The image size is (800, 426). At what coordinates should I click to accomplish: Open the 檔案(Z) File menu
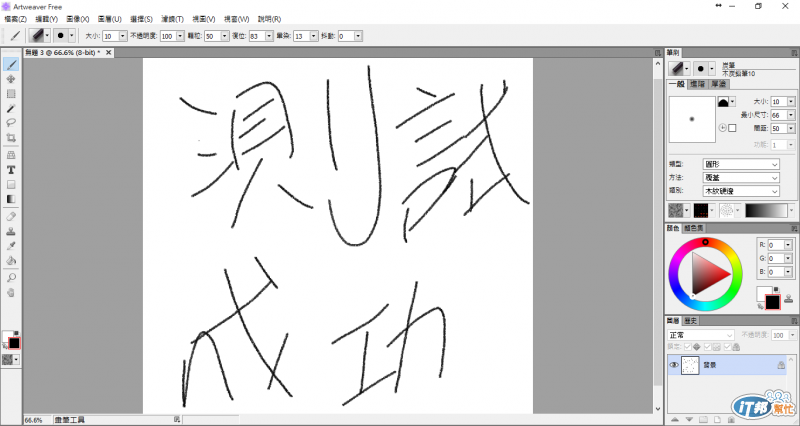click(15, 19)
